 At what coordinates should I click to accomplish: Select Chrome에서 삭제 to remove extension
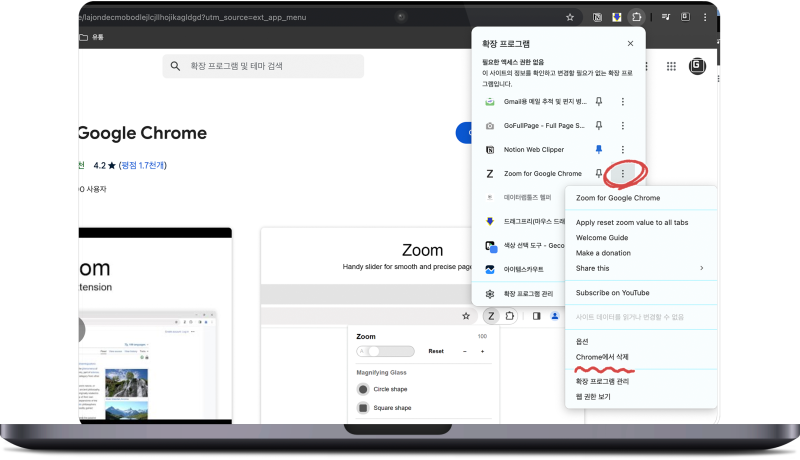point(602,357)
